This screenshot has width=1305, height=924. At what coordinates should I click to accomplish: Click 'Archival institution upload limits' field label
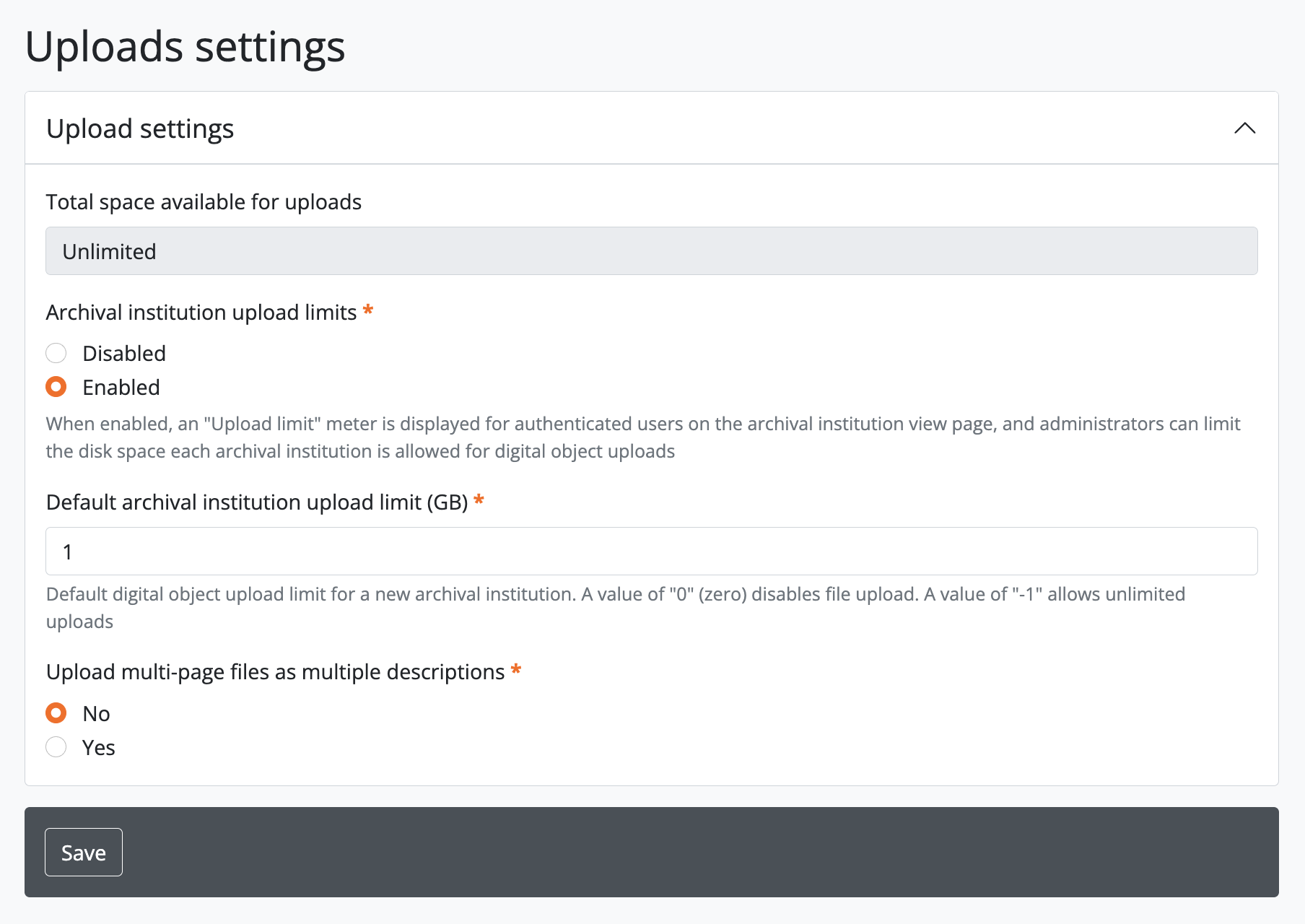(201, 313)
